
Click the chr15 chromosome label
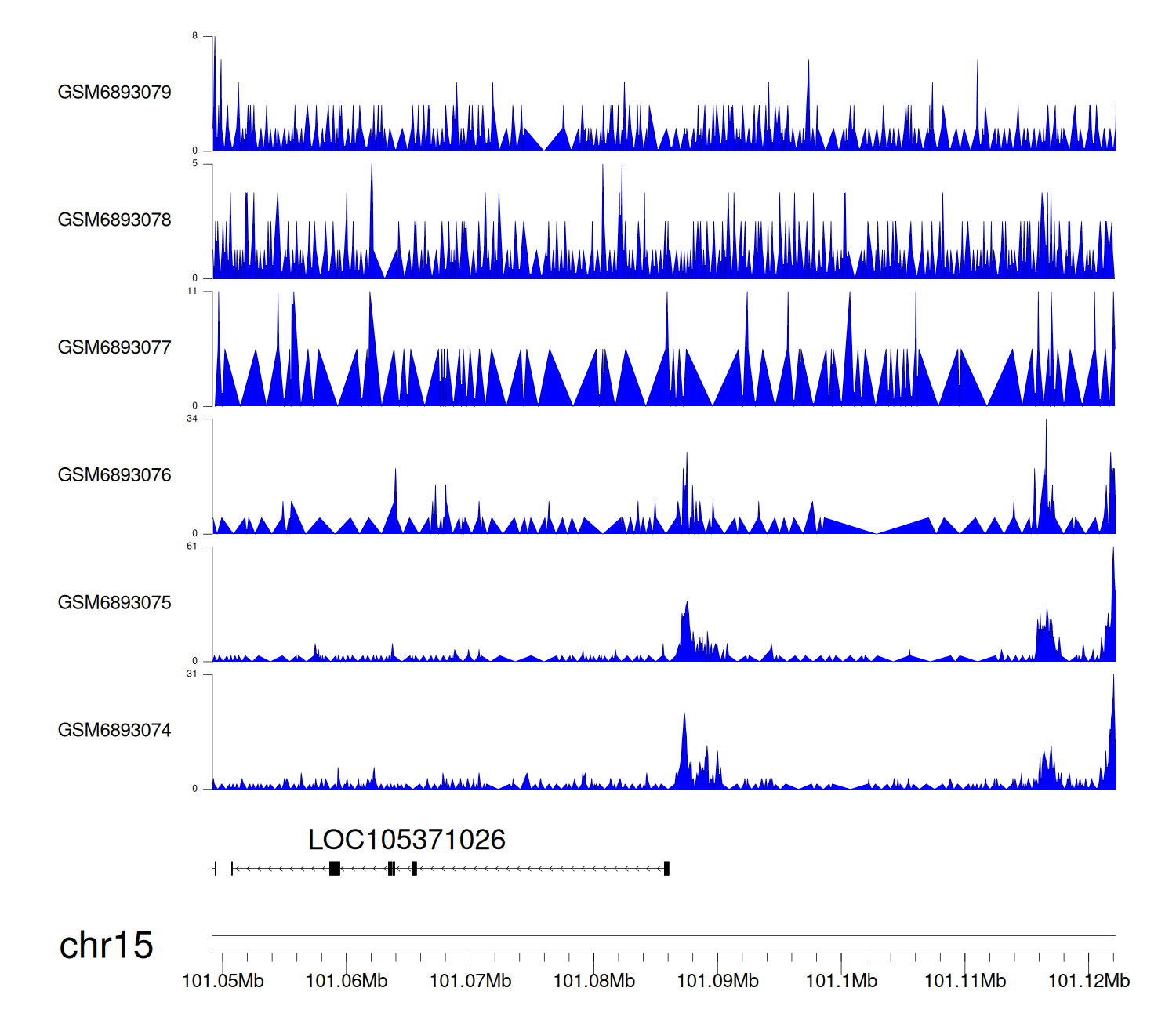coord(106,946)
